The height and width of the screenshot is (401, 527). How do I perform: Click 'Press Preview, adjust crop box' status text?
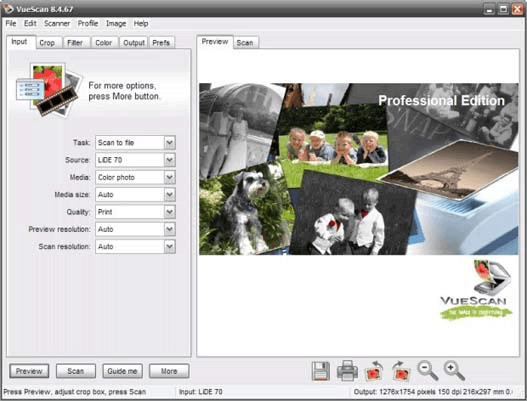pyautogui.click(x=75, y=392)
